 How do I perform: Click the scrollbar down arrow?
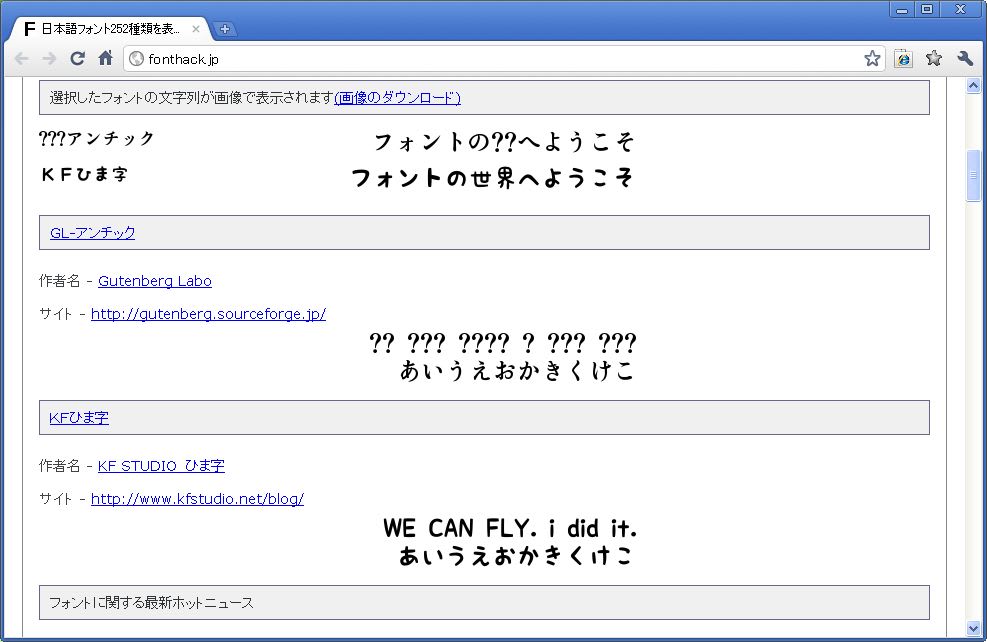[x=974, y=628]
